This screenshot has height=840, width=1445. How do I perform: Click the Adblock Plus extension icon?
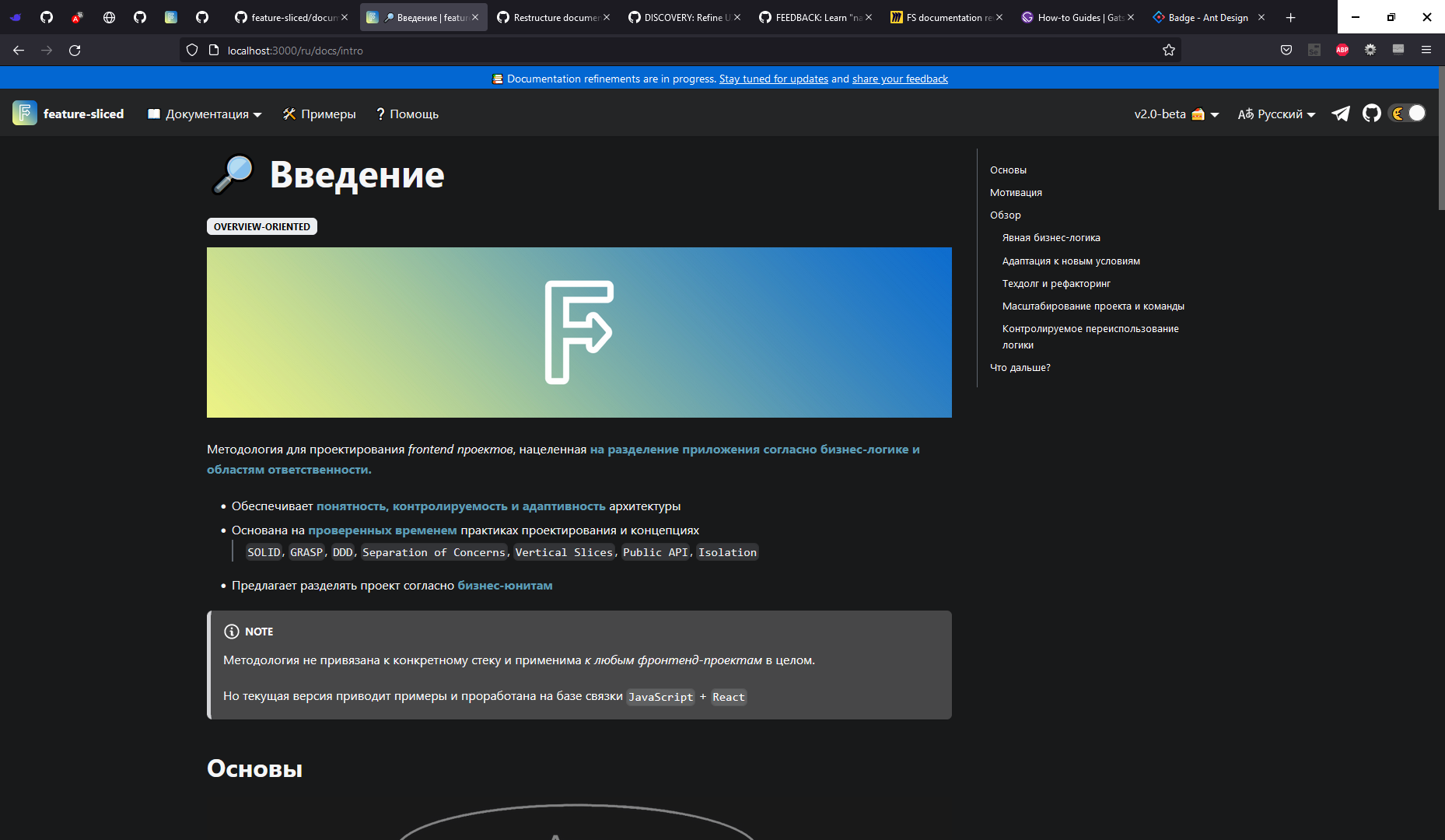[1342, 50]
